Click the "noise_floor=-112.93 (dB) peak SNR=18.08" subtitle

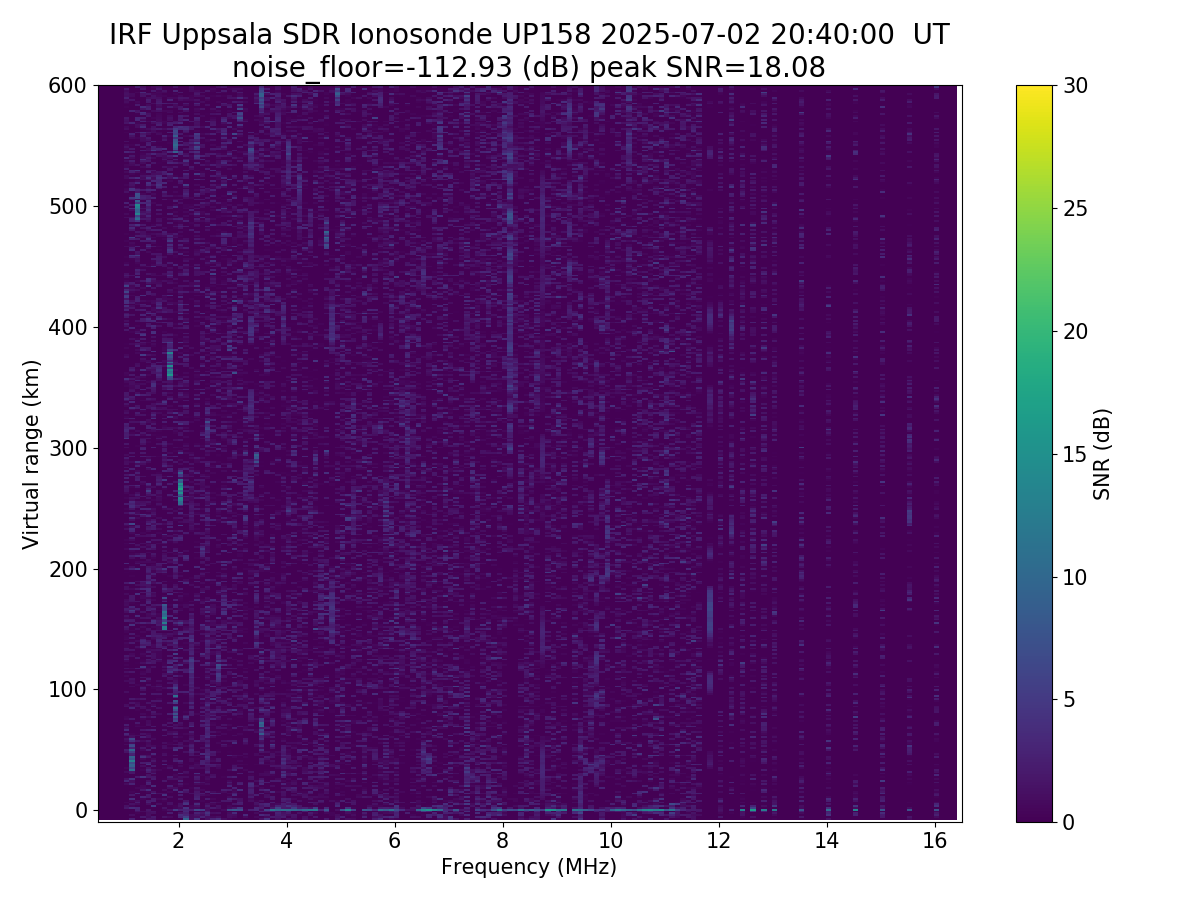(x=529, y=68)
